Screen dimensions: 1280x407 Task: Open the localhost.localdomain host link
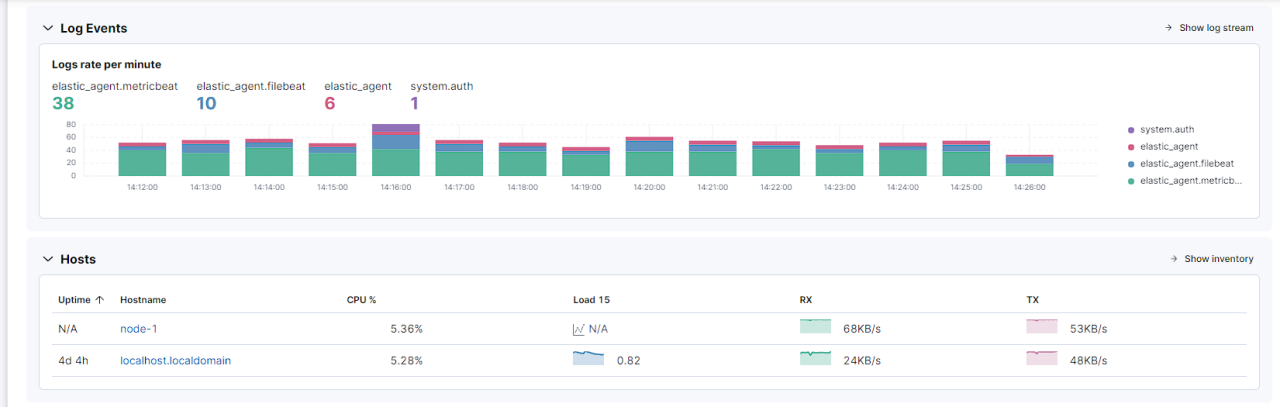175,360
